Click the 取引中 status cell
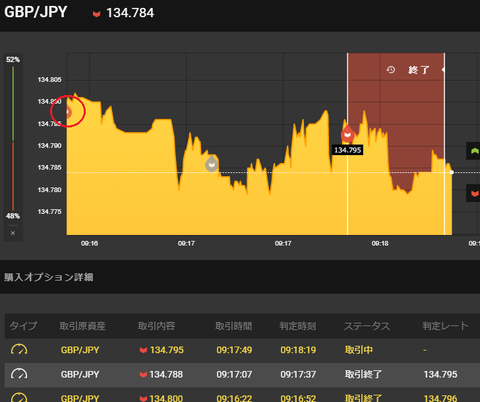Image resolution: width=480 pixels, height=402 pixels. pyautogui.click(x=359, y=350)
